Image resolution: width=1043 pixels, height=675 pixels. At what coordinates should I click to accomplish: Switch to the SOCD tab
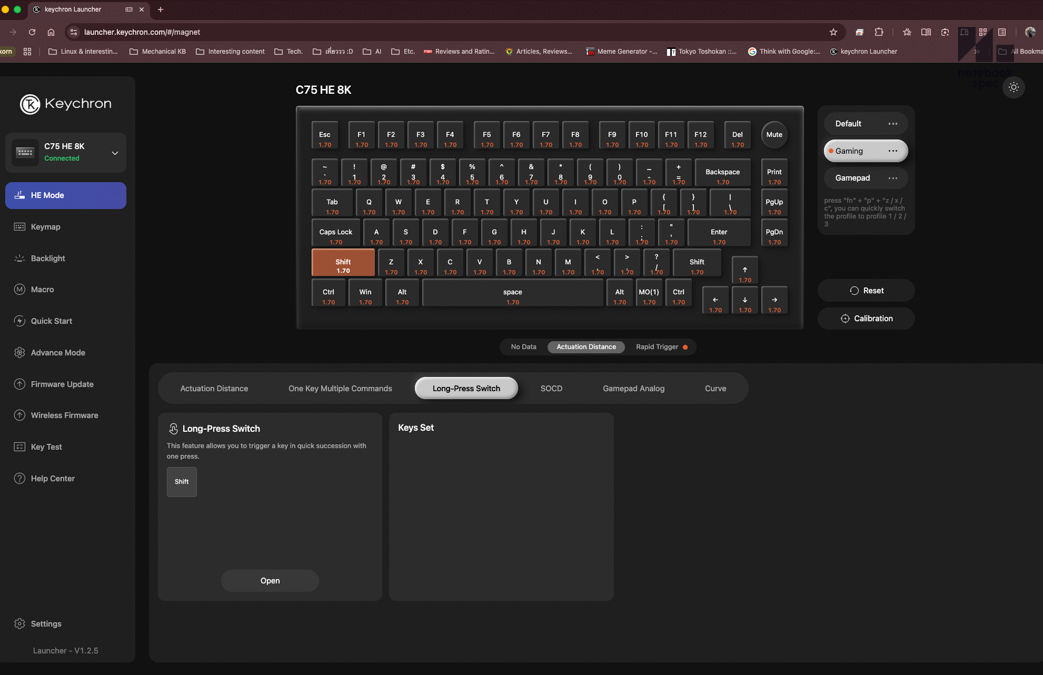pyautogui.click(x=551, y=388)
